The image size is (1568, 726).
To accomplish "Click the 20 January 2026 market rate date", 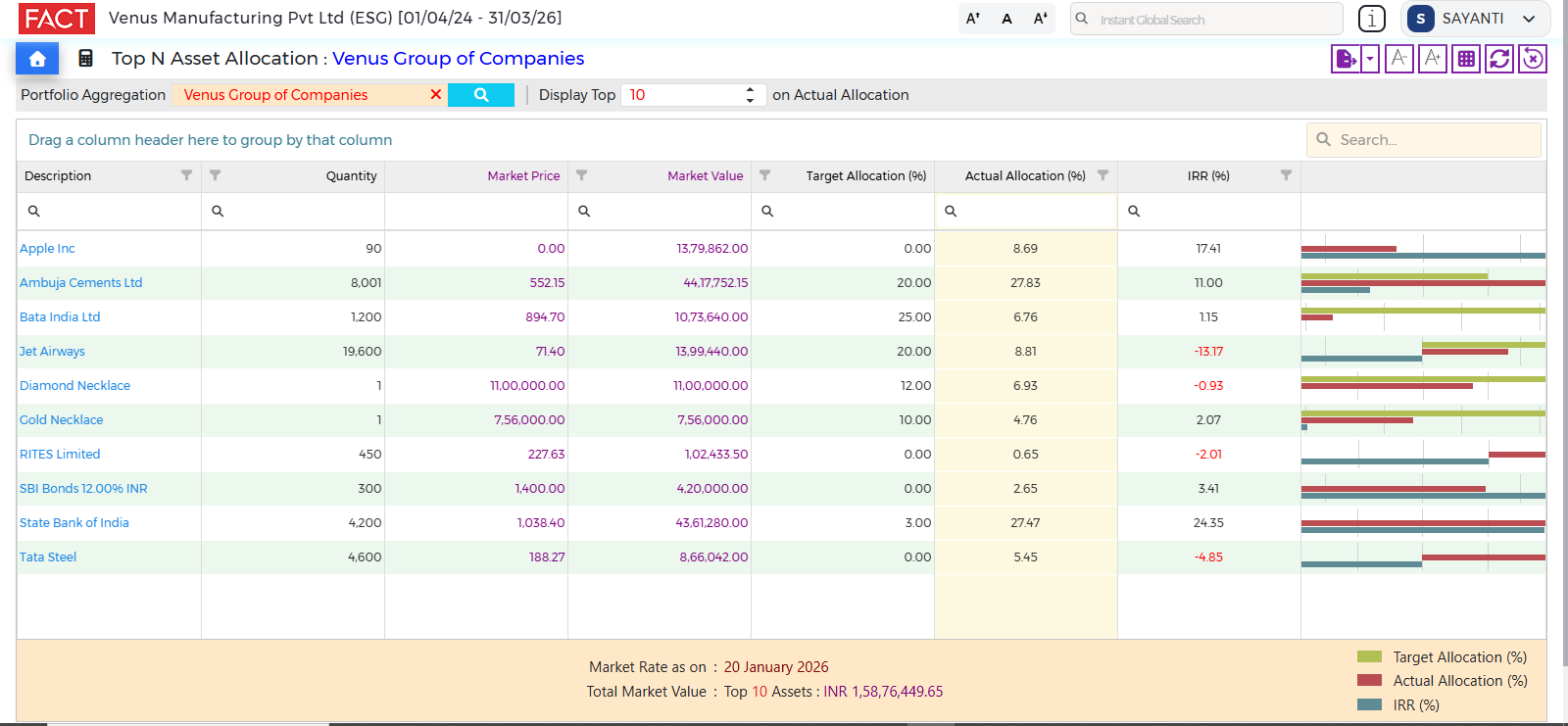I will click(x=776, y=667).
